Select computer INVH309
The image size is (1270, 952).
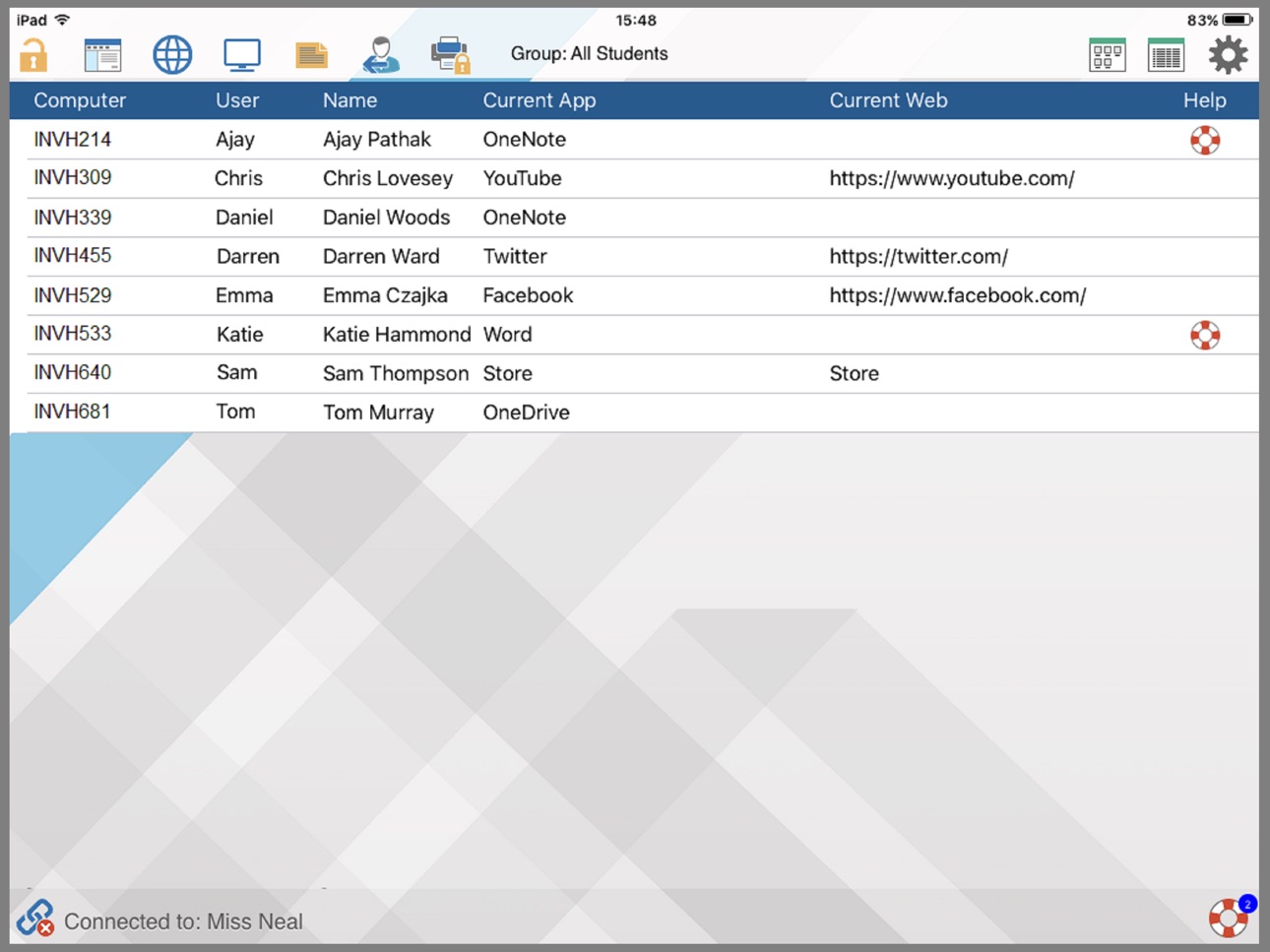point(72,177)
